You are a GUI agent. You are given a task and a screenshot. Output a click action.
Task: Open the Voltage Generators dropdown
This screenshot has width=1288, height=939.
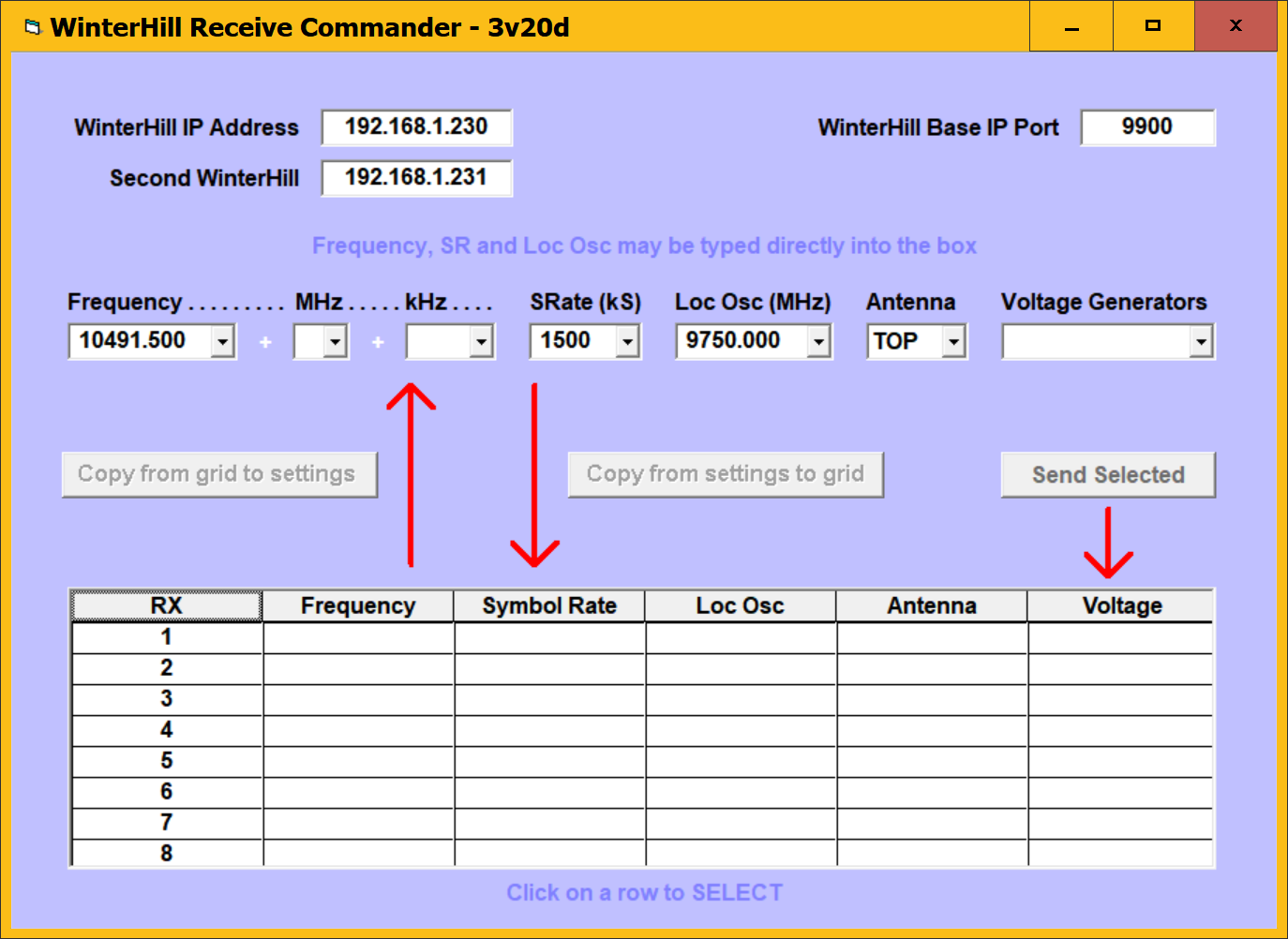click(1200, 342)
